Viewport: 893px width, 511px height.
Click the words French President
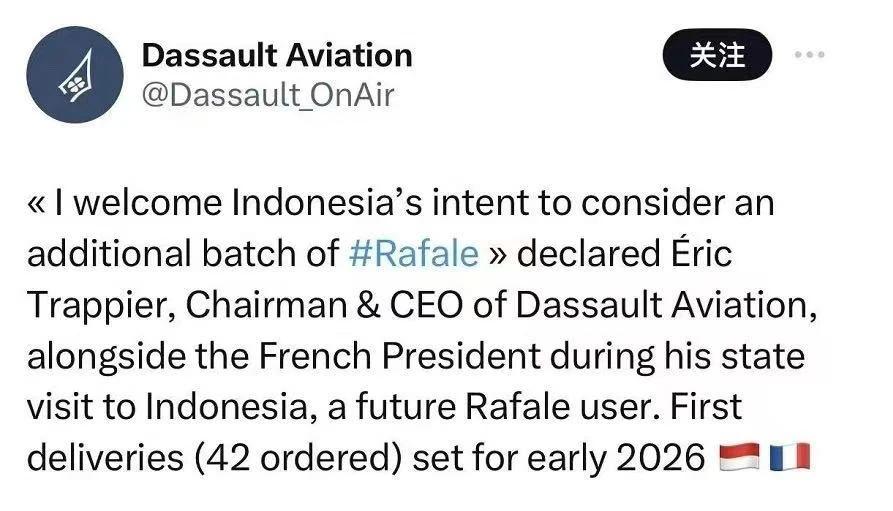point(399,356)
